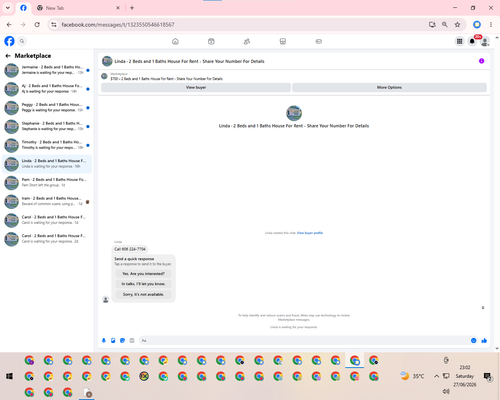Send quick reply 'Yes. Are you interested?'
500x400 pixels.
coord(143,274)
